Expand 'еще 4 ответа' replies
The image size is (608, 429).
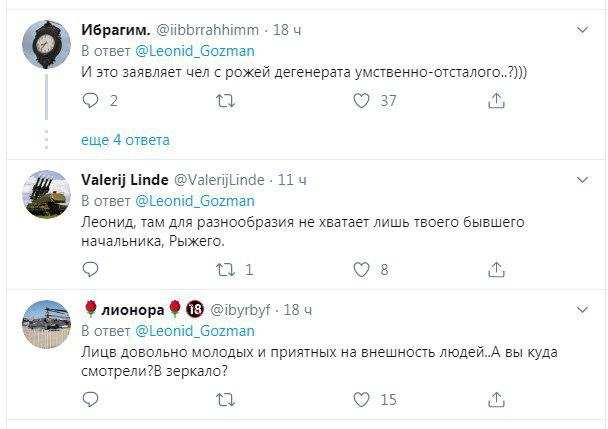click(x=111, y=140)
